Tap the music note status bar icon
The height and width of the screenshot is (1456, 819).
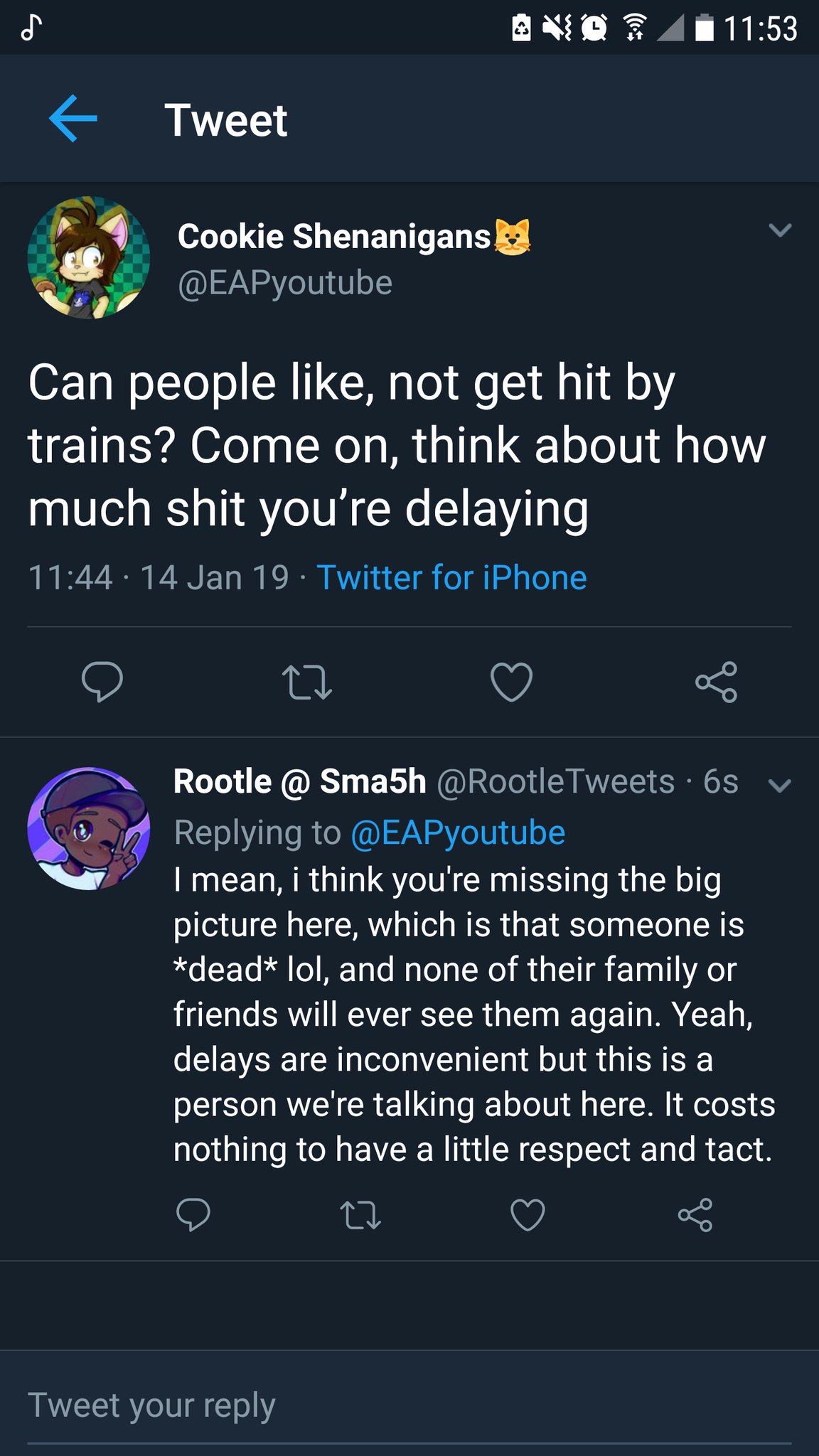click(x=31, y=28)
